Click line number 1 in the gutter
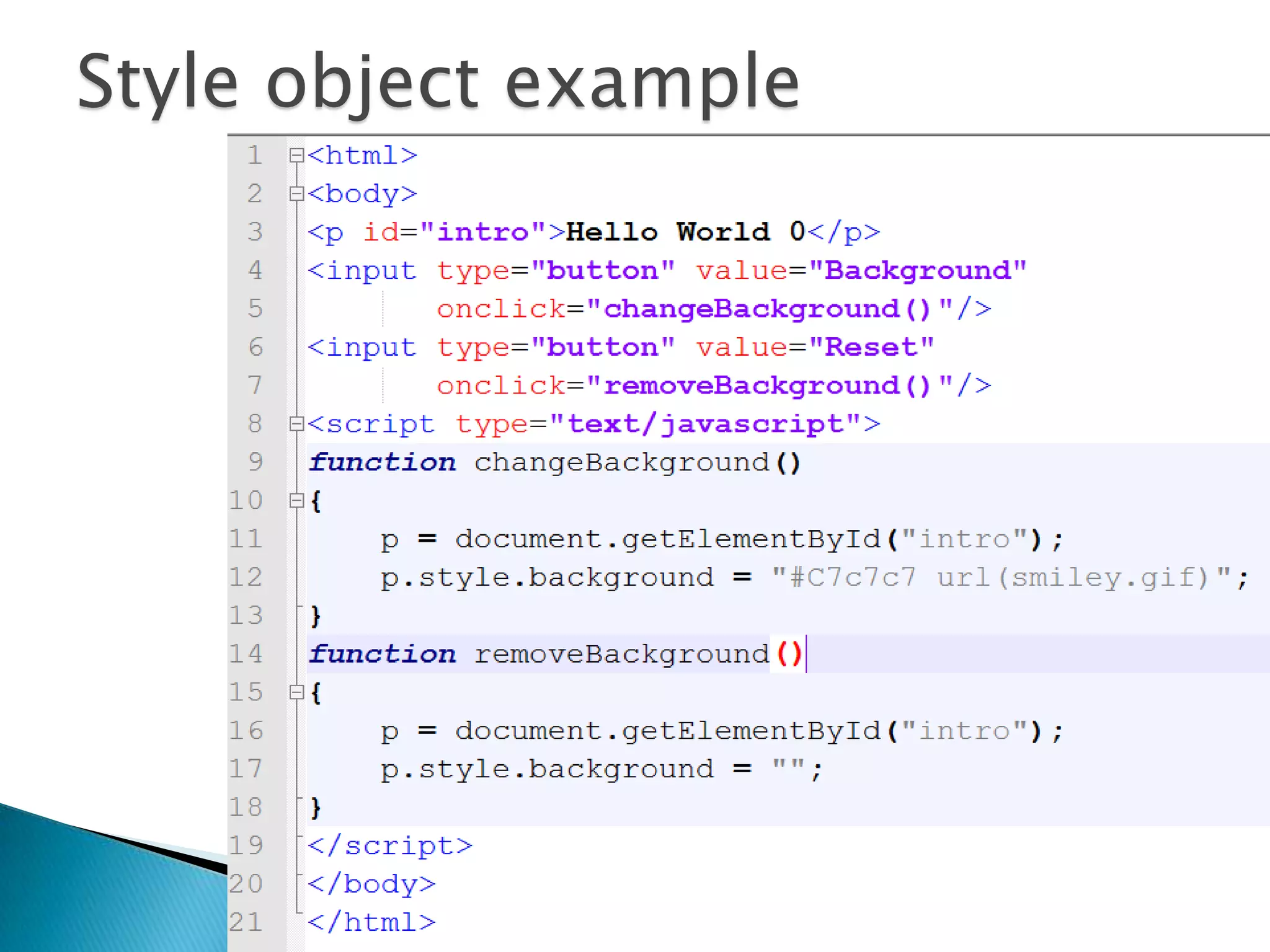1270x952 pixels. 254,156
